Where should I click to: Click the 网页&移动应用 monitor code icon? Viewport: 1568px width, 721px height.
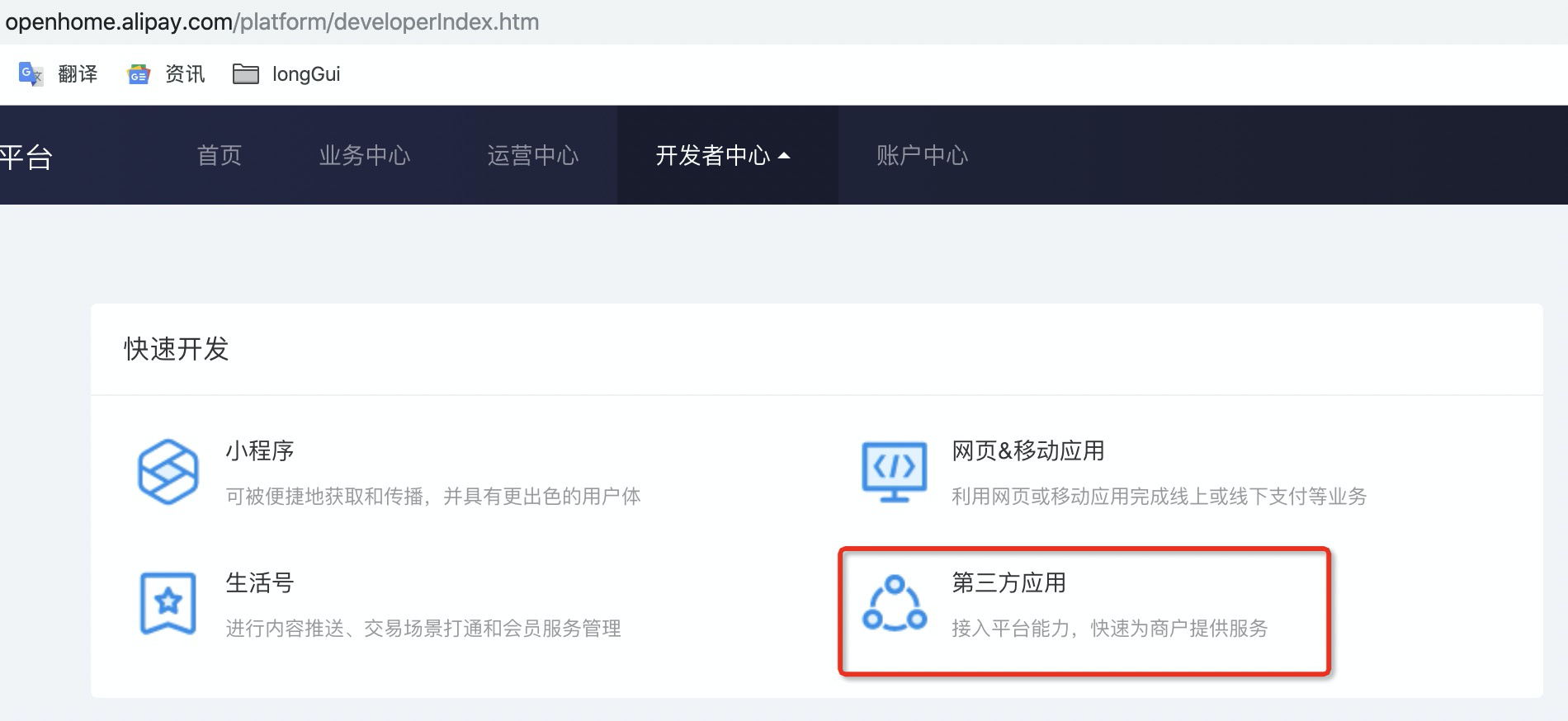click(x=895, y=472)
